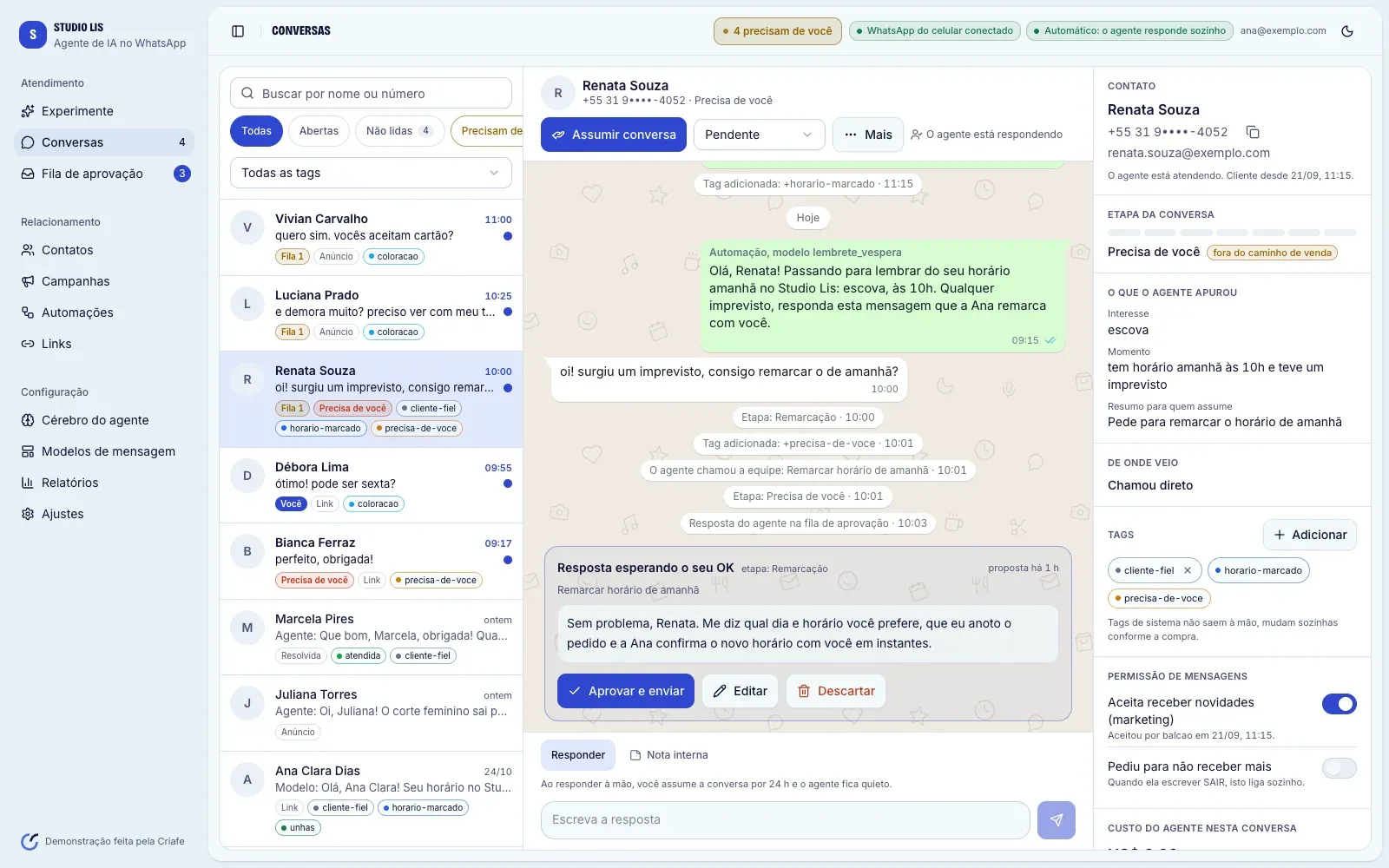Screen dimensions: 1389x868
Task: Open Modelos de mensagem
Action: (x=104, y=451)
